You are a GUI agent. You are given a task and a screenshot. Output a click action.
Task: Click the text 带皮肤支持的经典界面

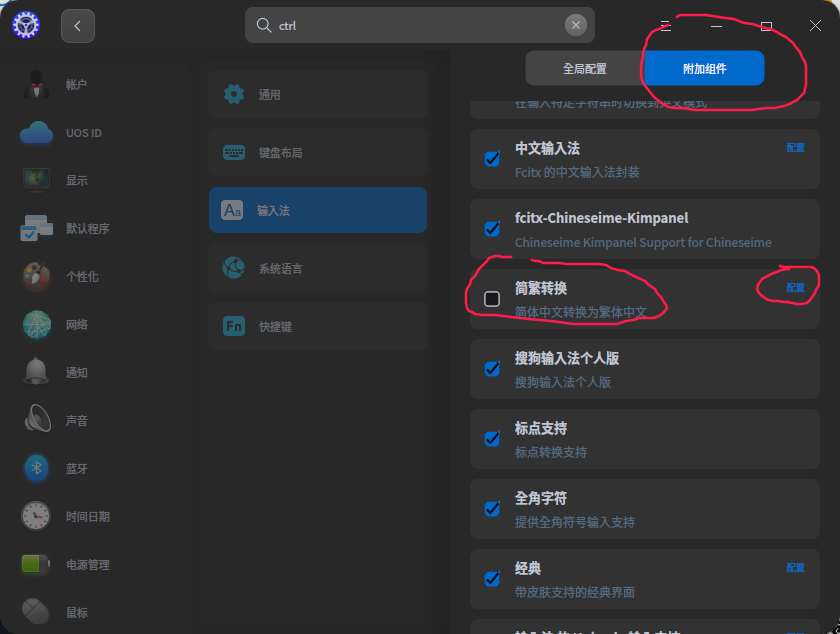click(x=575, y=592)
